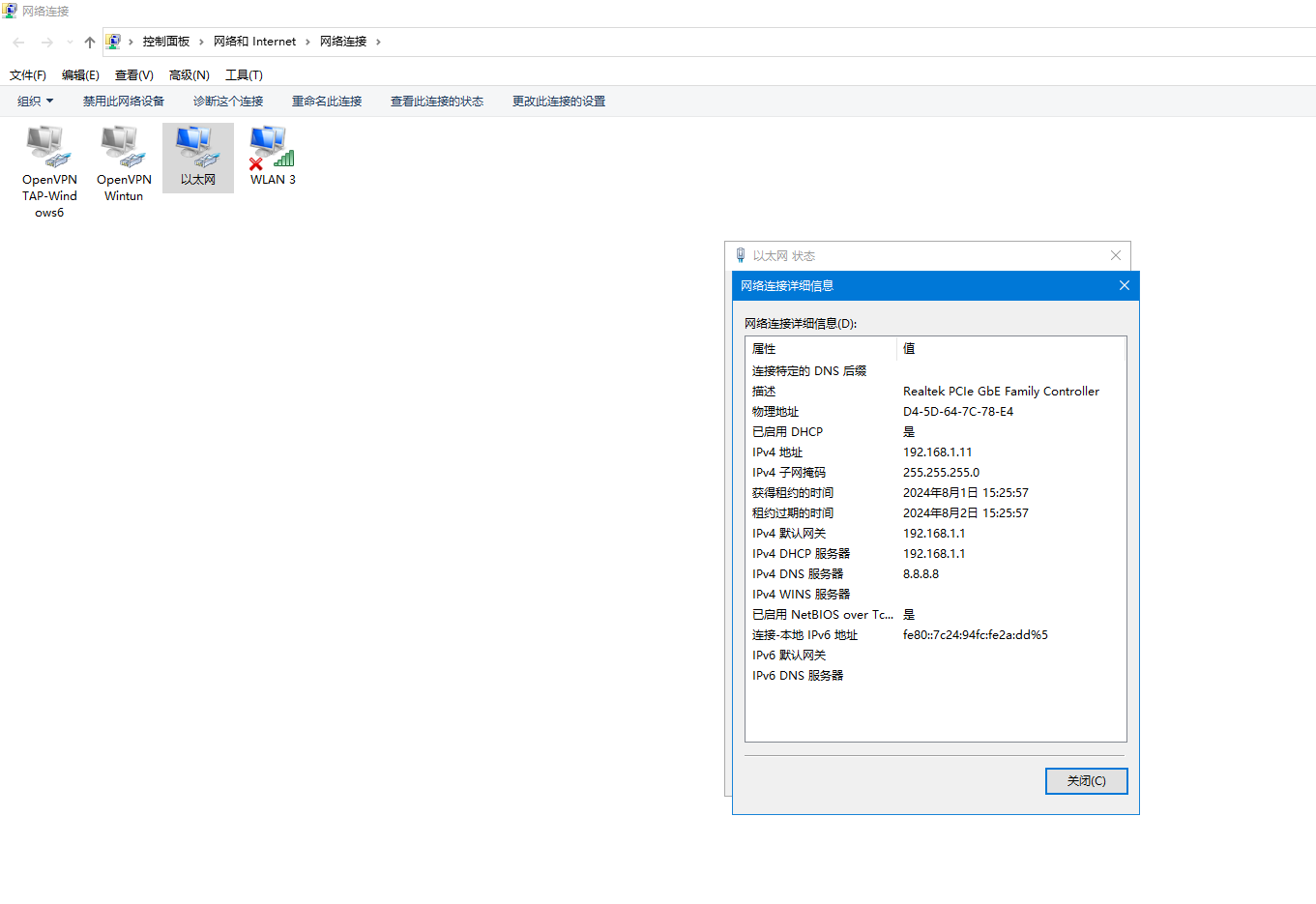Image resolution: width=1316 pixels, height=904 pixels.
Task: Expand chevron after 网络连接 in address bar
Action: click(x=378, y=42)
